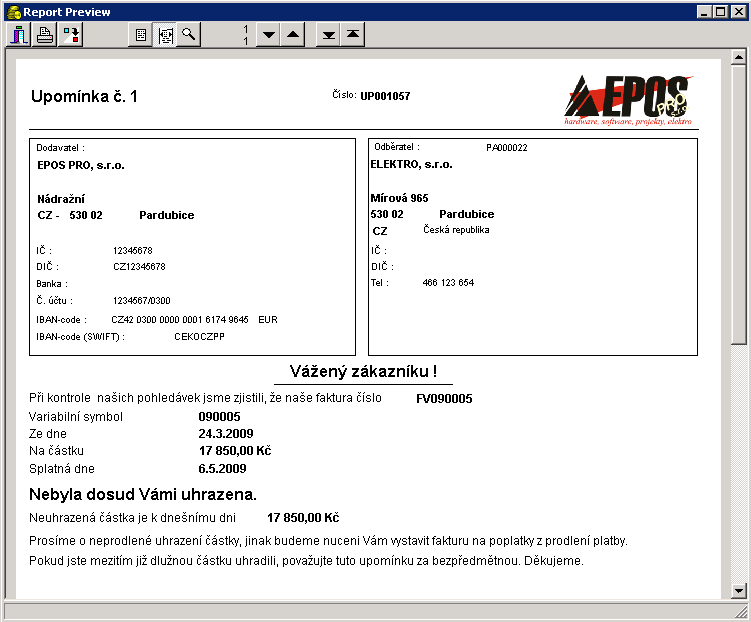The image size is (751, 622).
Task: Click the export report icon
Action: [72, 35]
